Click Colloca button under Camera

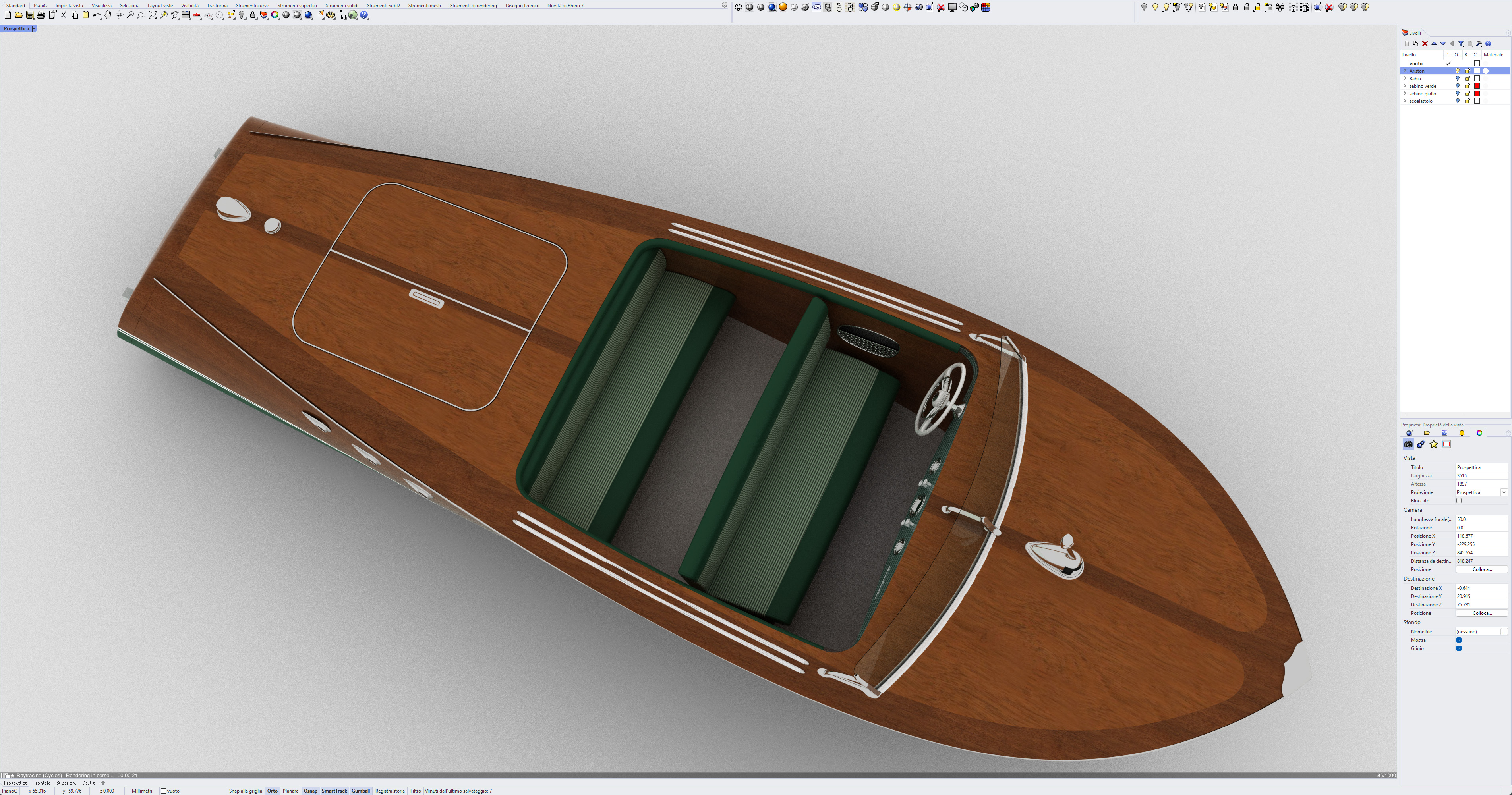point(1481,569)
